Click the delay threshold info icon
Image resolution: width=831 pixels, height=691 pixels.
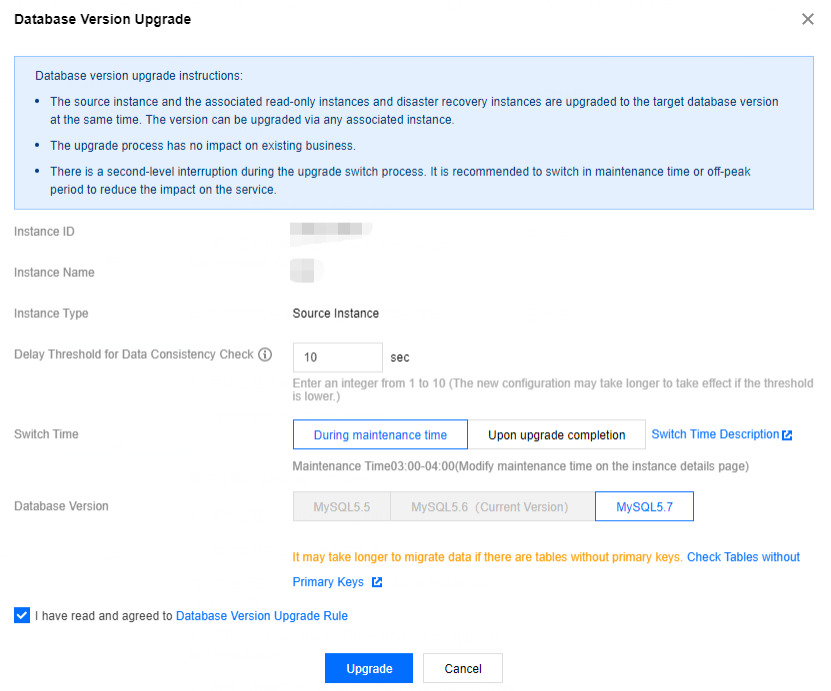pos(265,355)
